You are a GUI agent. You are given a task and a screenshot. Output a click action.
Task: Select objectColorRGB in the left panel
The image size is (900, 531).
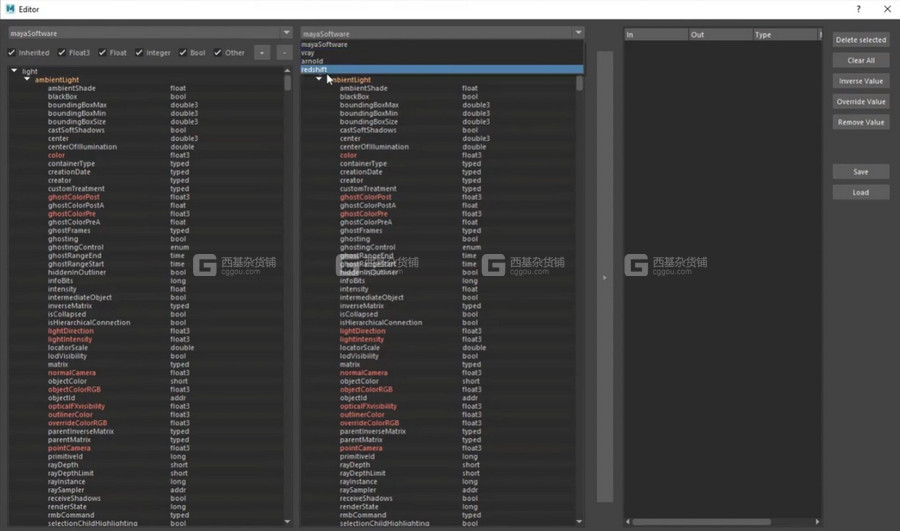[74, 389]
